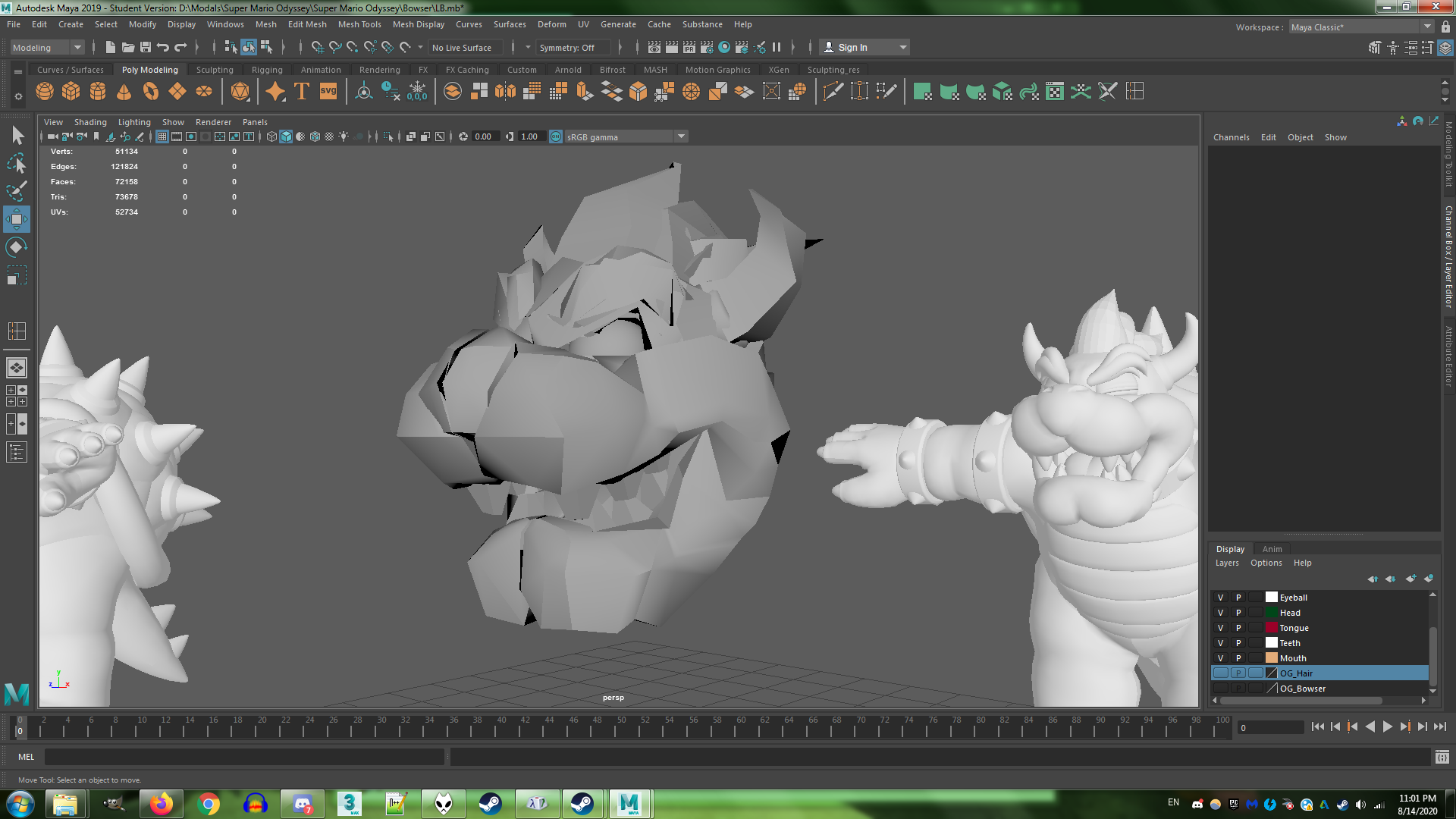The image size is (1456, 819).
Task: Open the Layers menu in Layer Editor
Action: 1227,563
